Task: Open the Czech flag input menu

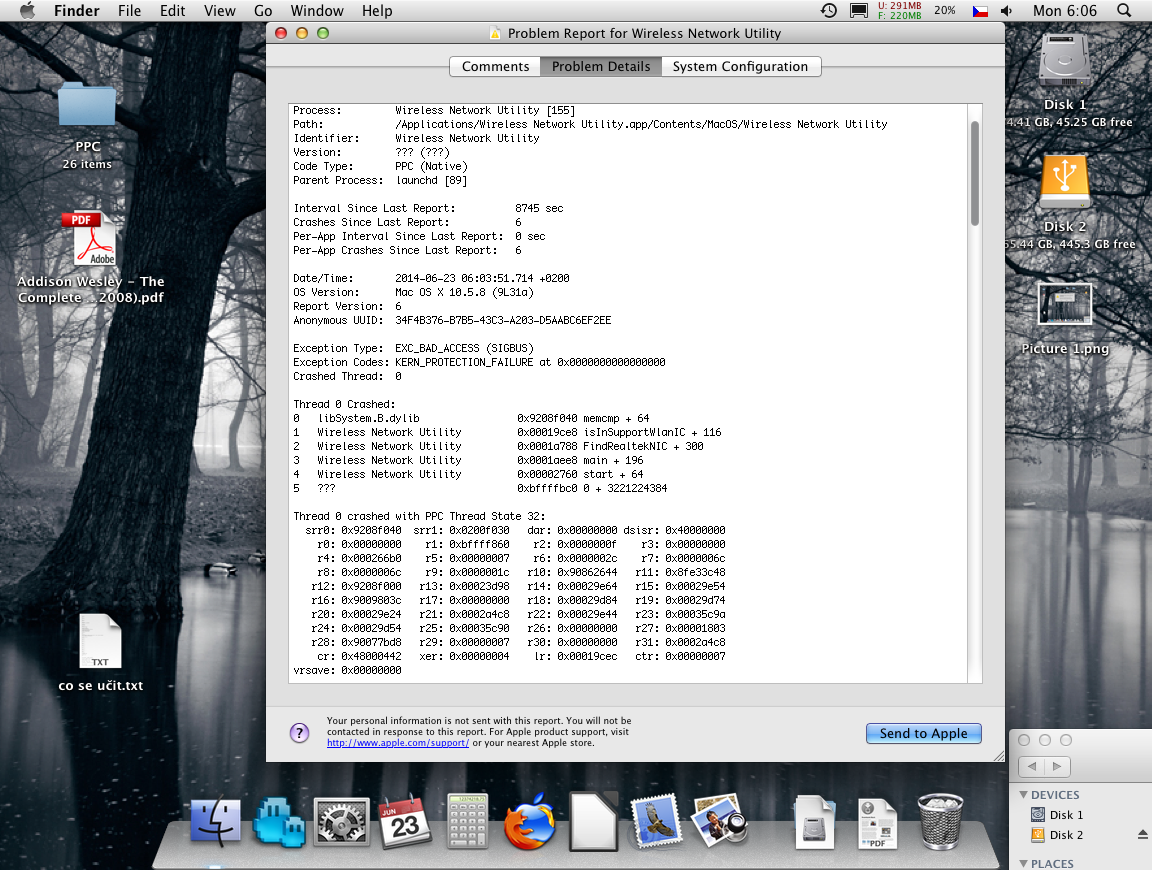Action: pyautogui.click(x=980, y=11)
